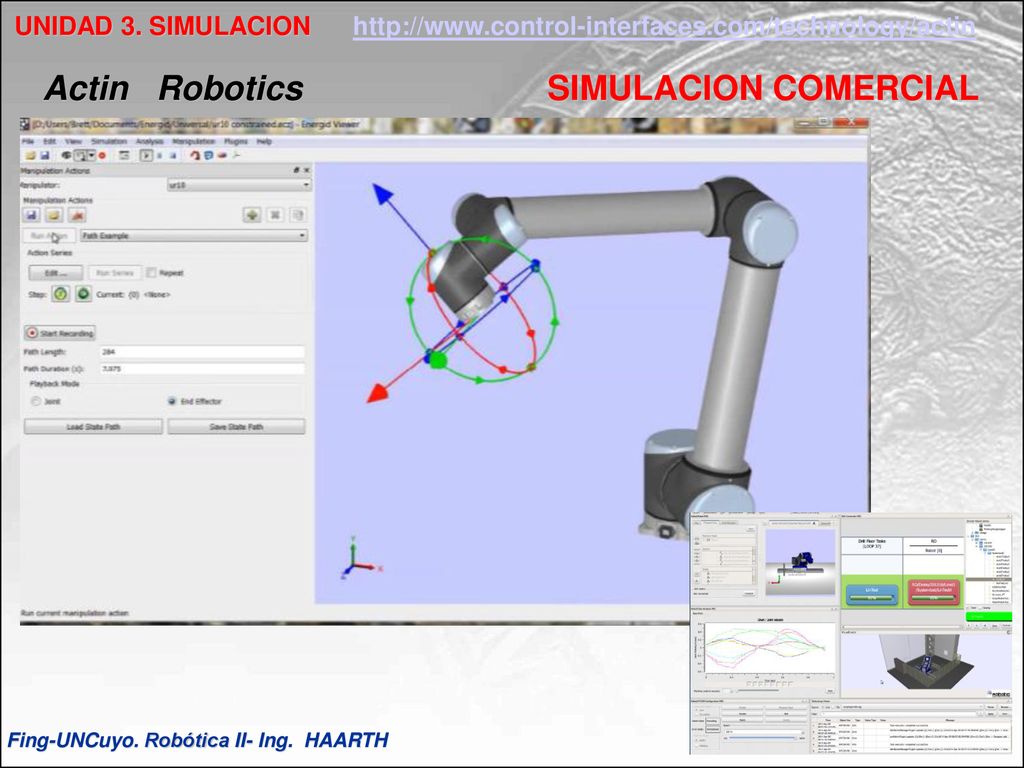Stop the simulation from the toolbar
Image resolution: width=1024 pixels, height=768 pixels.
click(172, 155)
